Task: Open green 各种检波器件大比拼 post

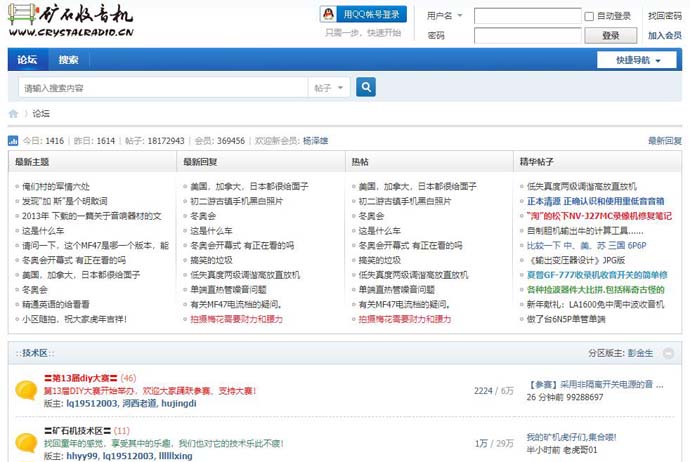Action: point(595,290)
